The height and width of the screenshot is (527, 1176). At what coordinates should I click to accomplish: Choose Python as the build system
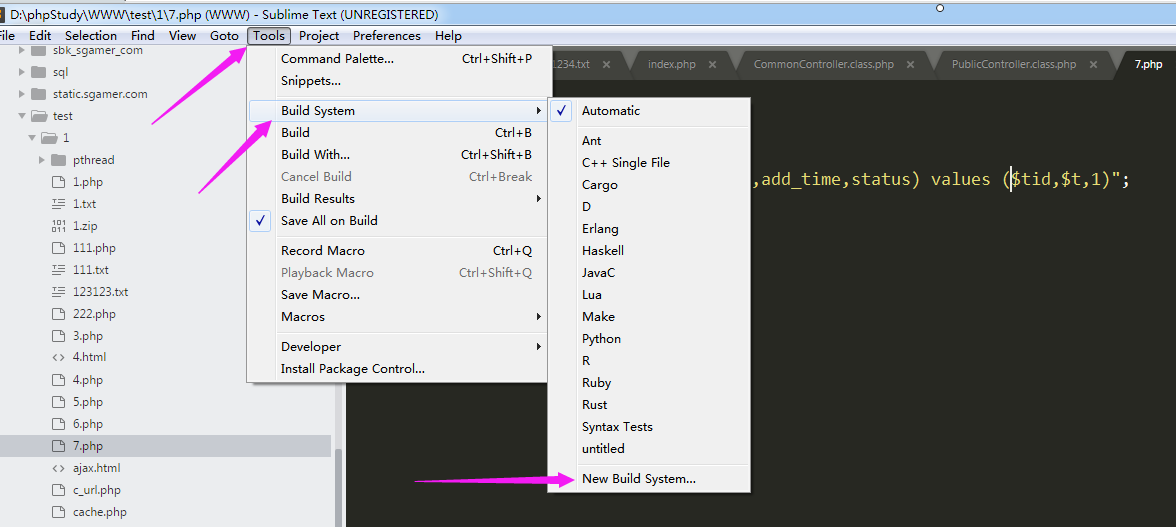601,339
